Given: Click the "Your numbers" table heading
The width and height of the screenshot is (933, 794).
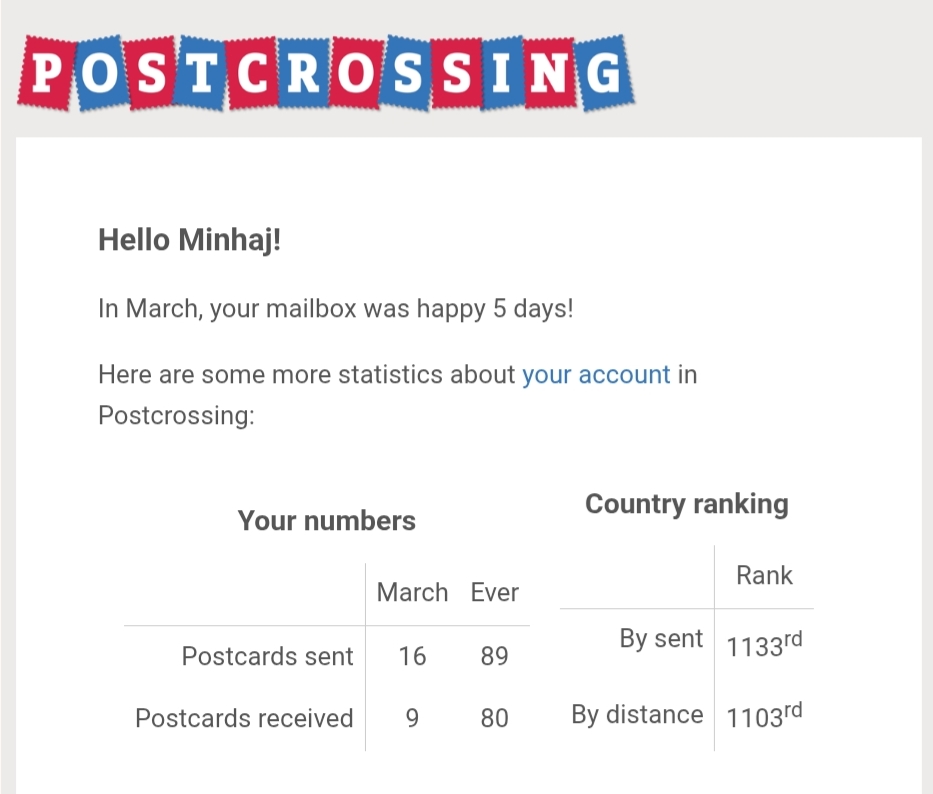Looking at the screenshot, I should pyautogui.click(x=326, y=521).
